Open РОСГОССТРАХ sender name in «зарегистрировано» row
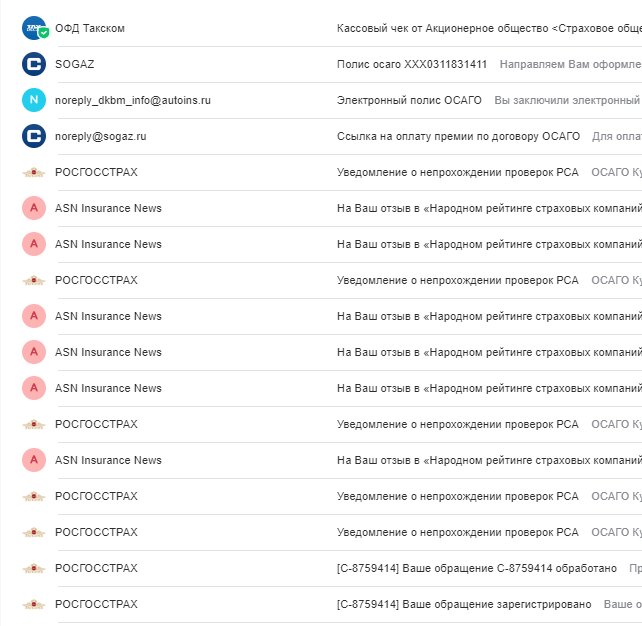This screenshot has width=642, height=626. 96,604
